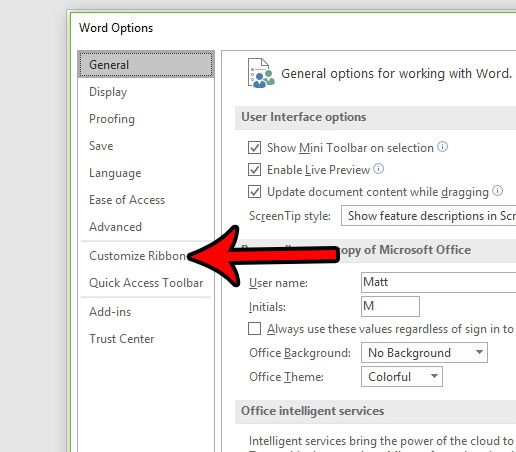
Task: Open Quick Access Toolbar settings
Action: tap(146, 283)
